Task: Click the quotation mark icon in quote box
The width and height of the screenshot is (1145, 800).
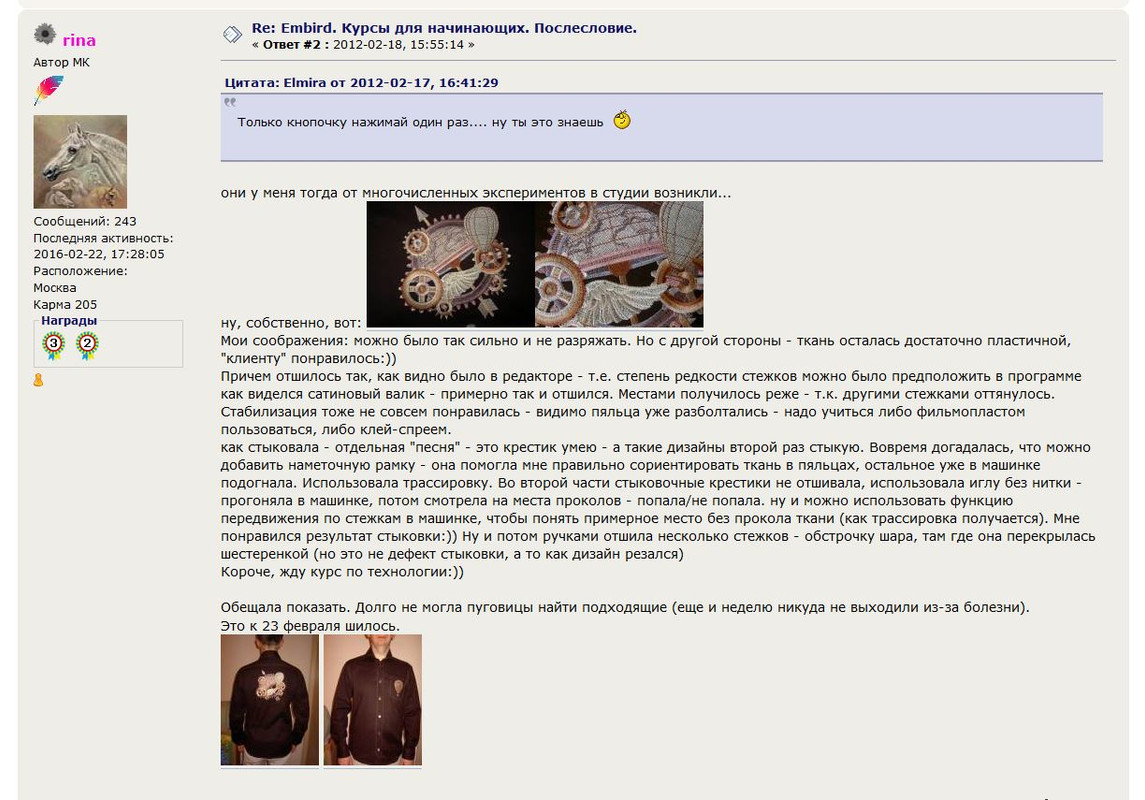Action: pyautogui.click(x=230, y=102)
